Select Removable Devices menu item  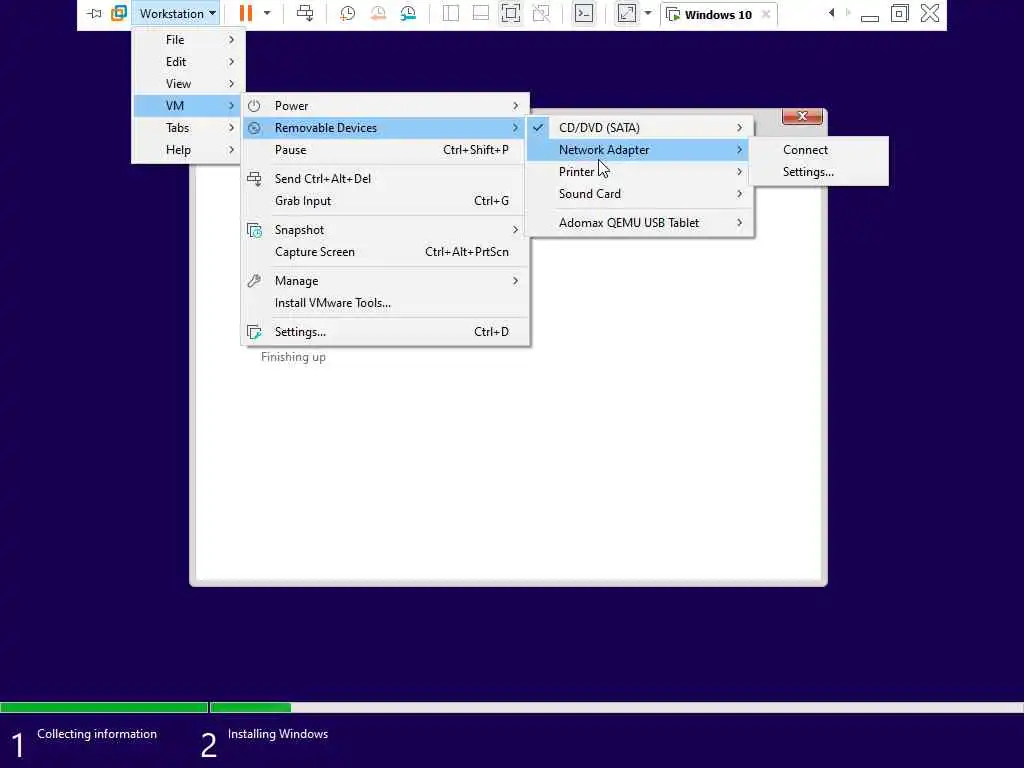click(386, 128)
